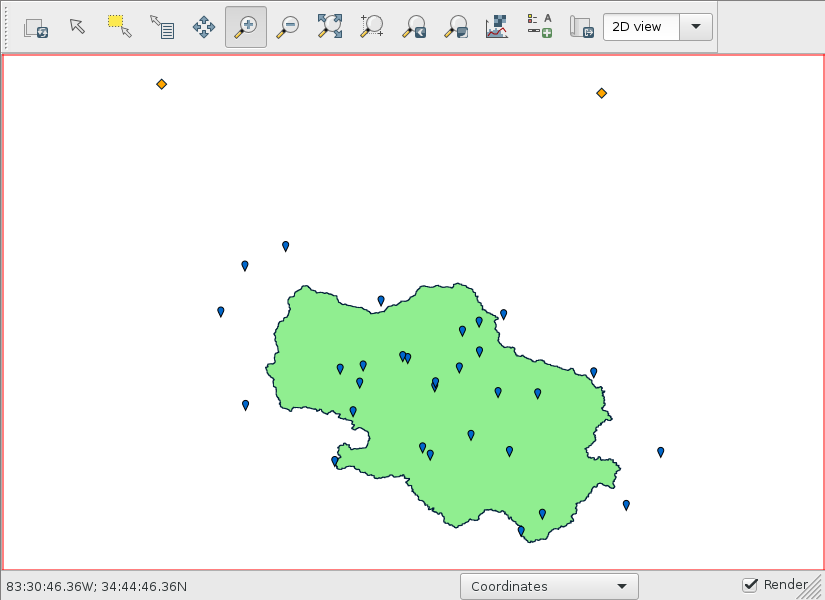825x600 pixels.
Task: Choose the Query map layers tool
Action: pyautogui.click(x=162, y=27)
